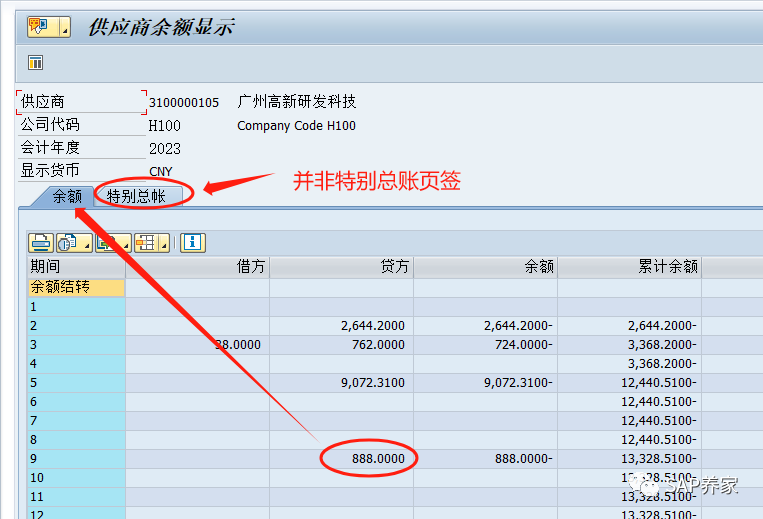Click the 累计余额 column header
Image resolution: width=763 pixels, height=519 pixels.
[x=630, y=267]
